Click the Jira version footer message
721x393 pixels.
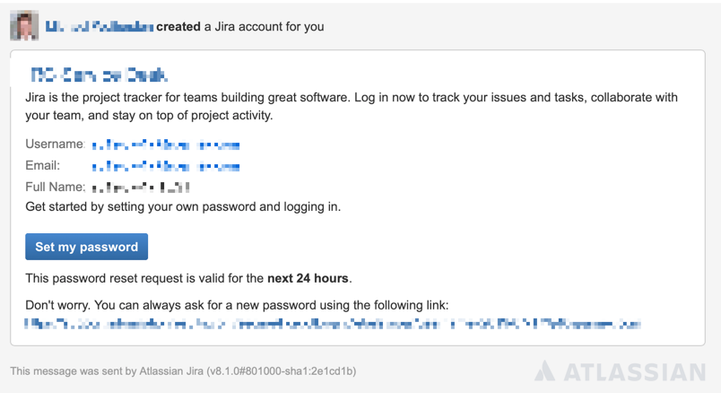coord(183,371)
